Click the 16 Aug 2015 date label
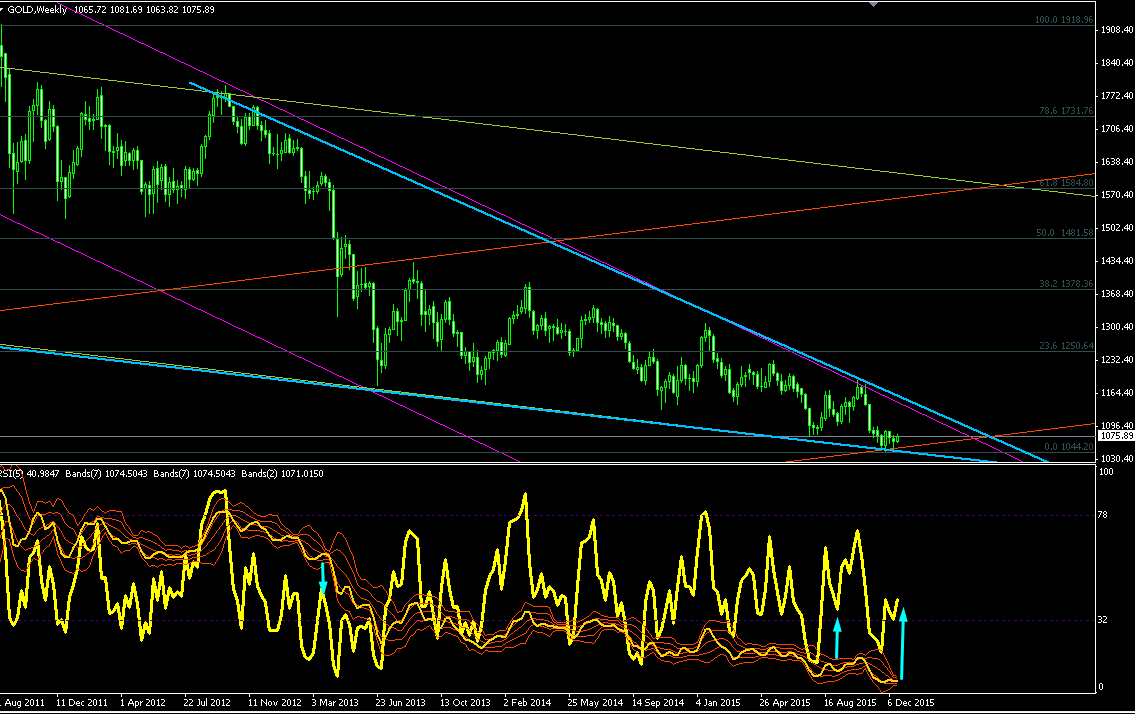The height and width of the screenshot is (714, 1135). click(851, 702)
